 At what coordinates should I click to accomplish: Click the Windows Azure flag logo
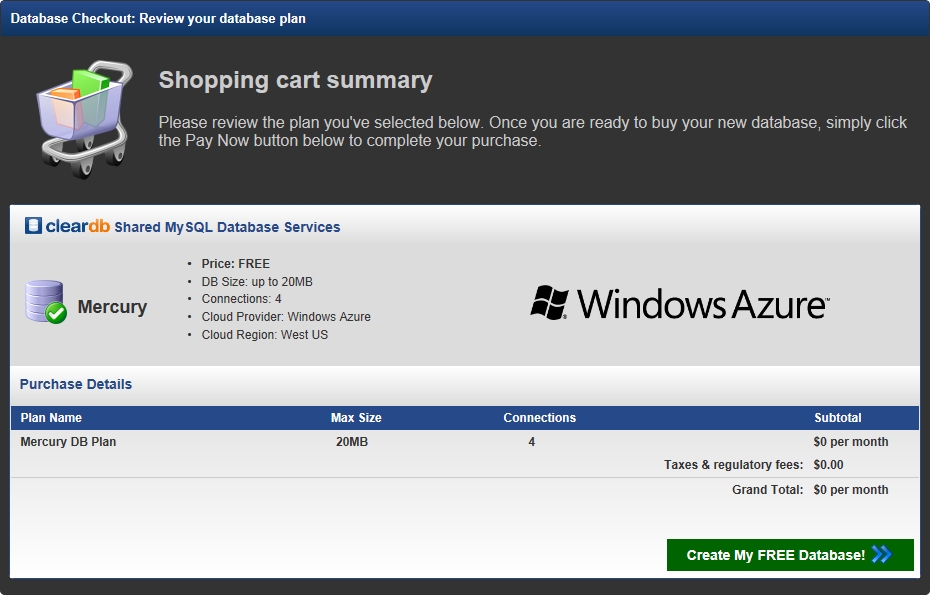549,303
